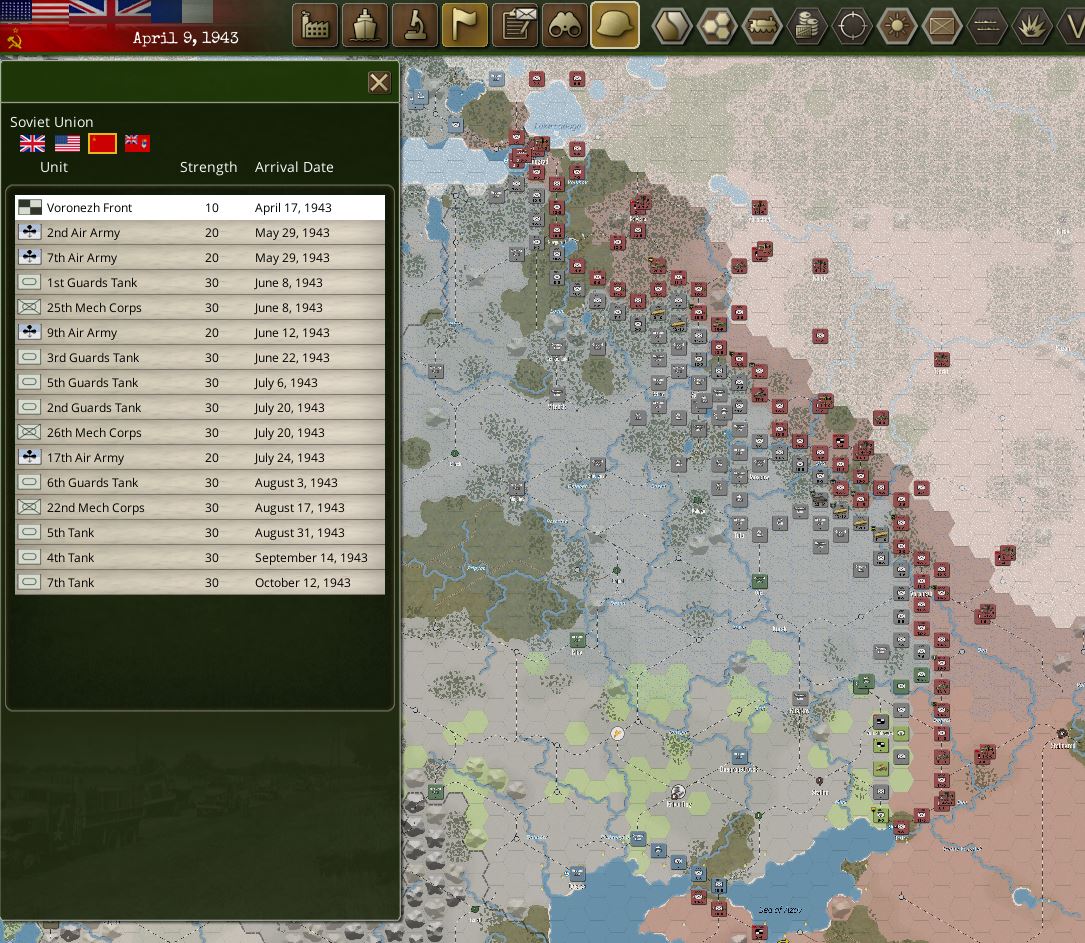This screenshot has height=943, width=1085.
Task: Click the Strength column header
Action: [208, 167]
